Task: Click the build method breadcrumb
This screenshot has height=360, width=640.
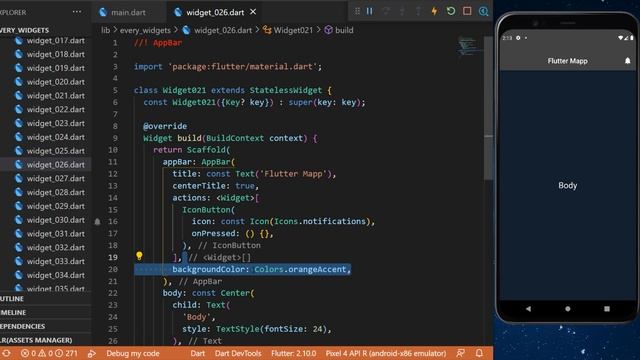Action: point(339,30)
